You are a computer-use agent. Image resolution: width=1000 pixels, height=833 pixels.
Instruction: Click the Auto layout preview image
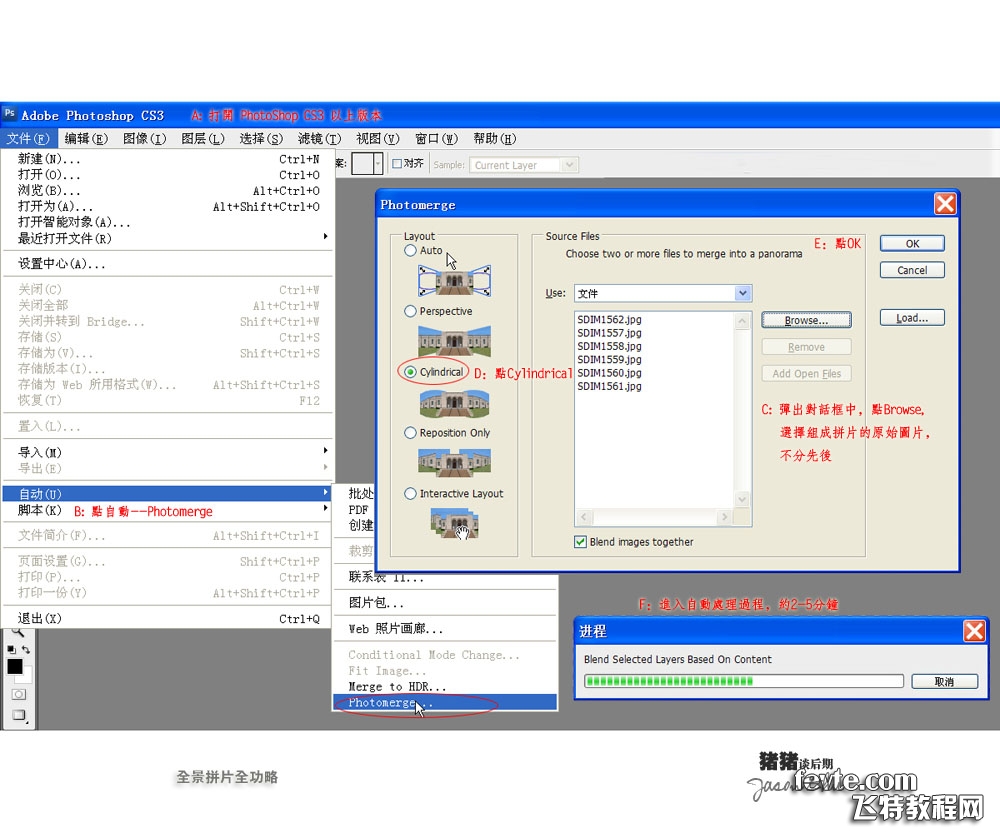pyautogui.click(x=454, y=281)
